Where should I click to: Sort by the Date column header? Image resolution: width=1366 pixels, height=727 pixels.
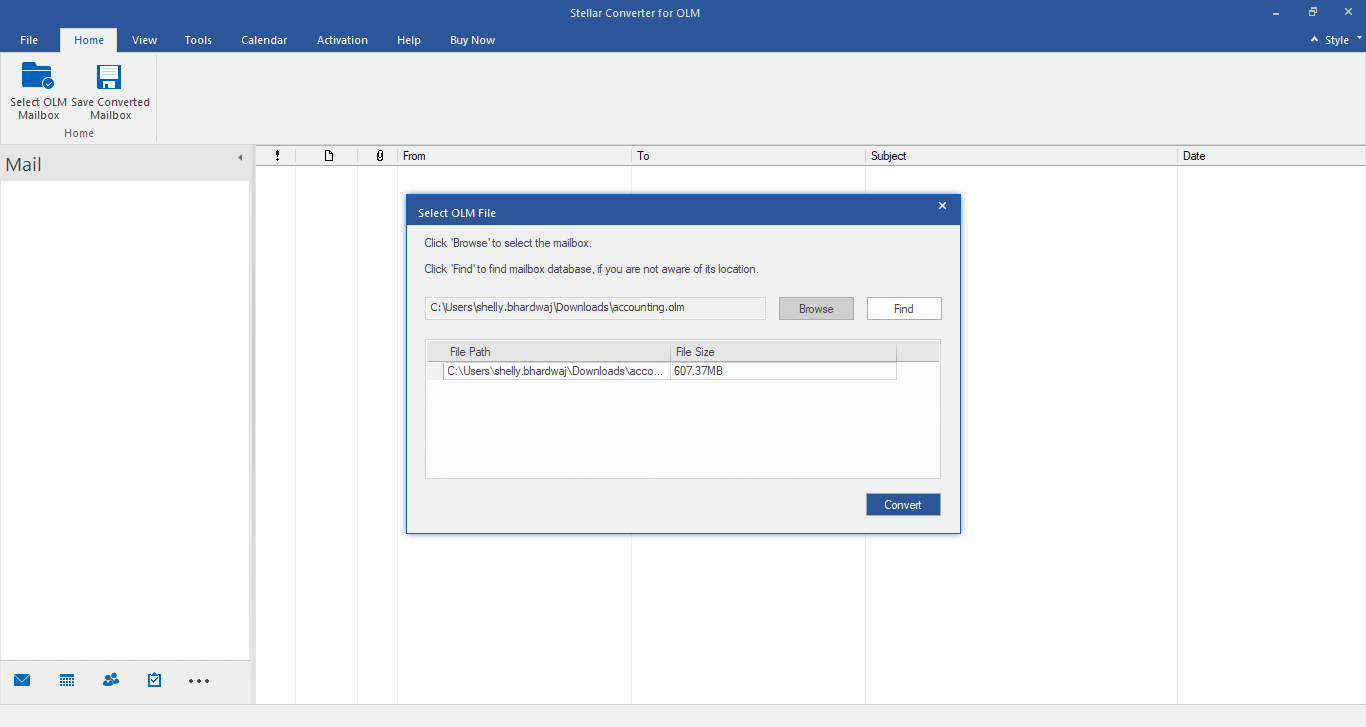[1271, 156]
